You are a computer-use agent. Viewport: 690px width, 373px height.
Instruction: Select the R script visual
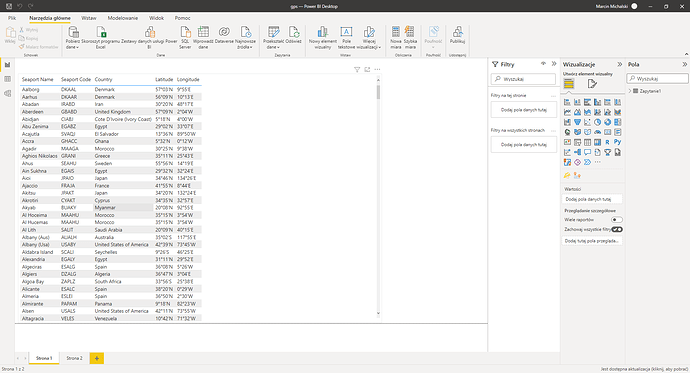pos(608,142)
